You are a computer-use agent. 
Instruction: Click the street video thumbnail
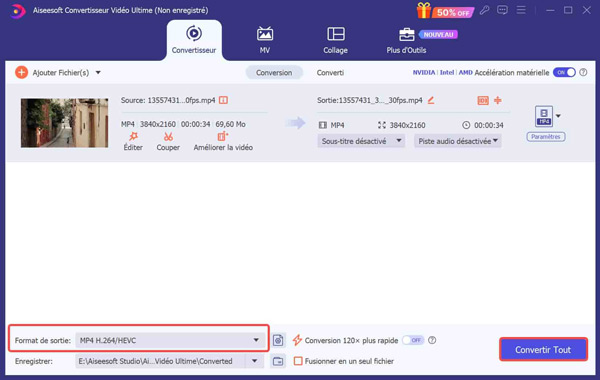[x=64, y=123]
